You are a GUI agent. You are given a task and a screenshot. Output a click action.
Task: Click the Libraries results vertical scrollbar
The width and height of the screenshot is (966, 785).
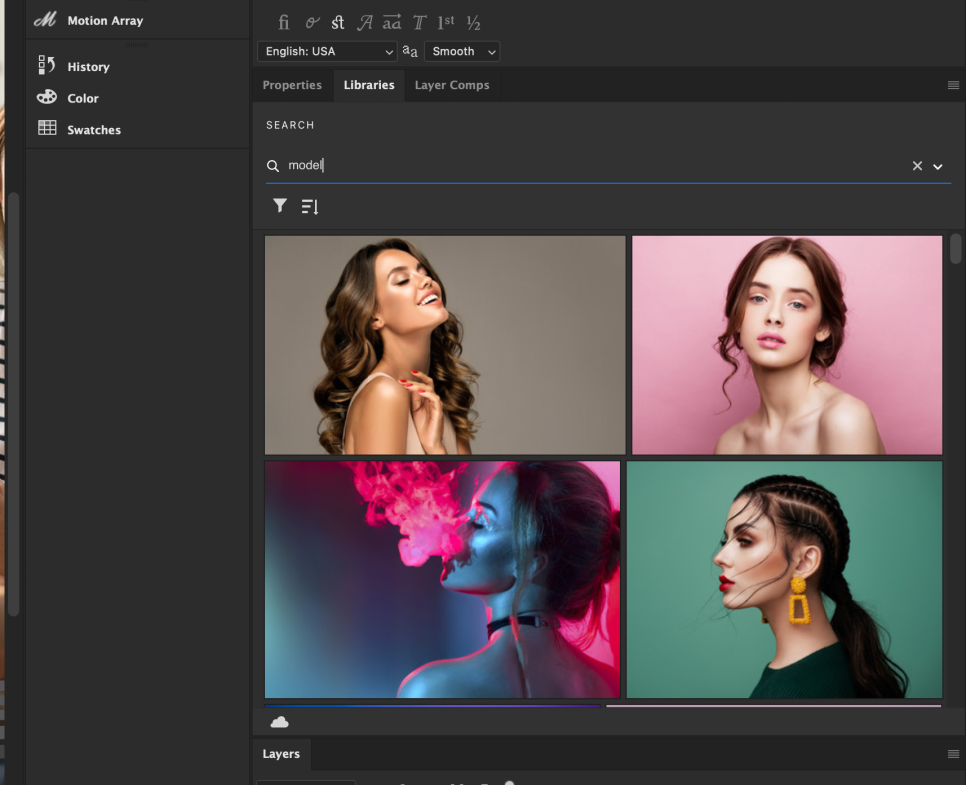tap(956, 248)
